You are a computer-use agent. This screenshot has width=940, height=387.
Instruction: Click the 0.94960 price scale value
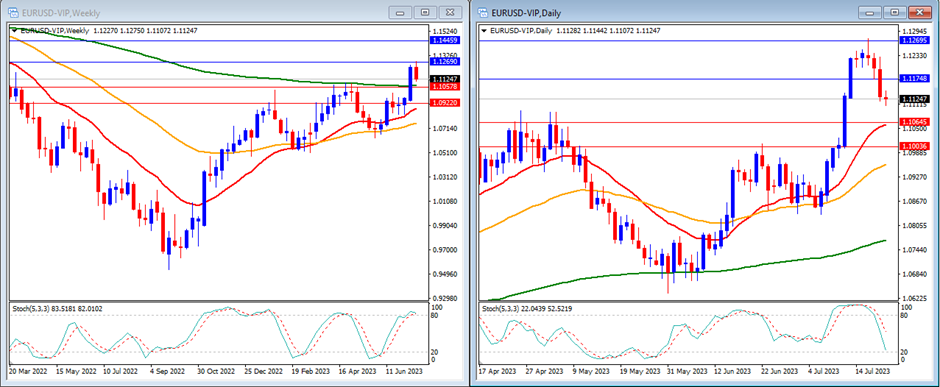click(x=444, y=274)
